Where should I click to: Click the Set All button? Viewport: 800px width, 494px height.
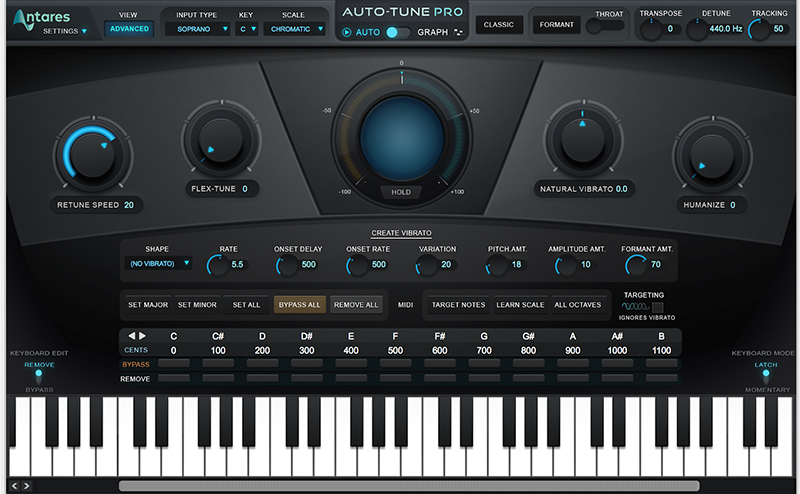246,305
